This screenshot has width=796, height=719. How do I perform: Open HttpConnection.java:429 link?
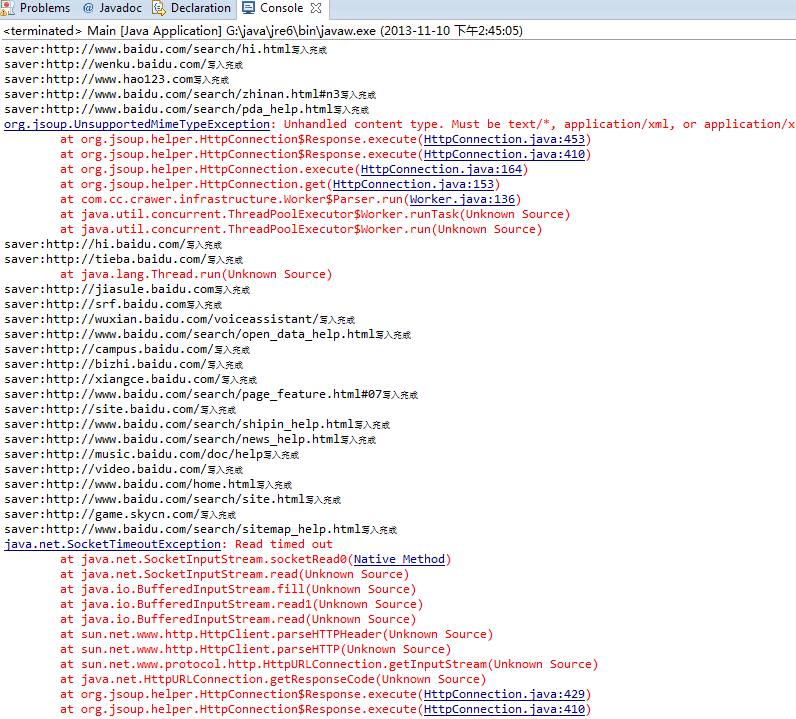pyautogui.click(x=504, y=694)
